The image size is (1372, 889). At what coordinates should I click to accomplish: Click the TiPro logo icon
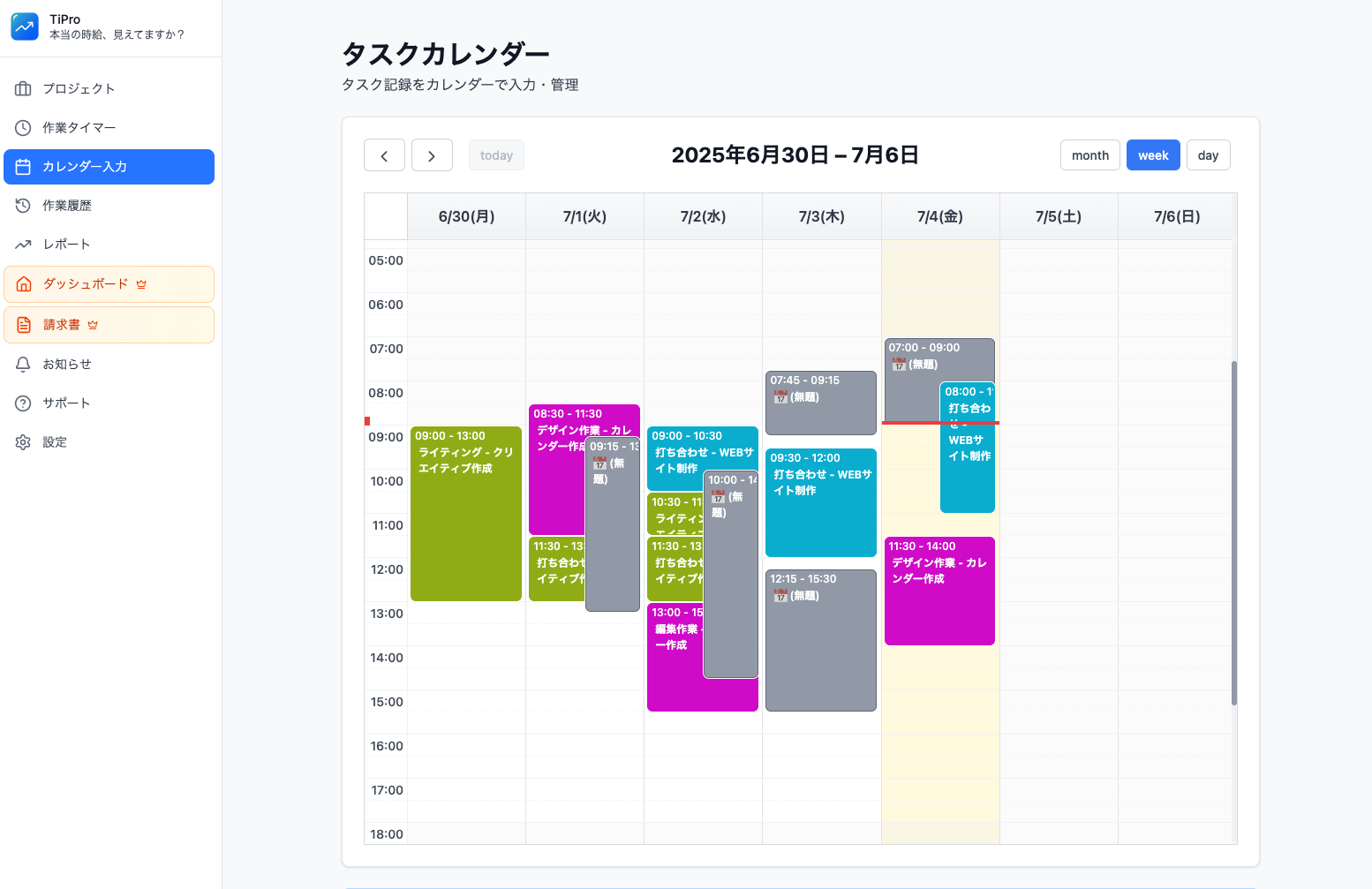[25, 26]
